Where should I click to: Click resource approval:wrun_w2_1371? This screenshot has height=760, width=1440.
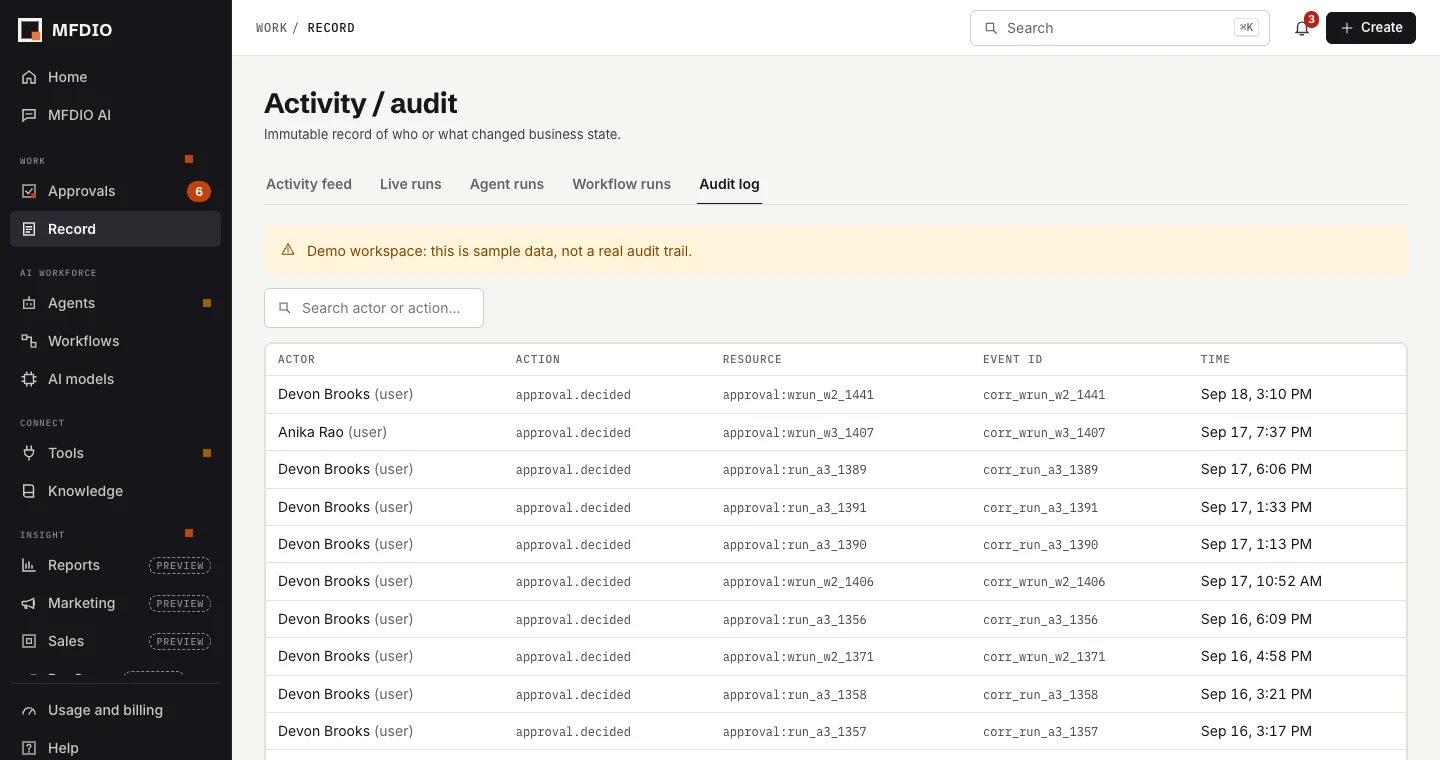tap(798, 657)
